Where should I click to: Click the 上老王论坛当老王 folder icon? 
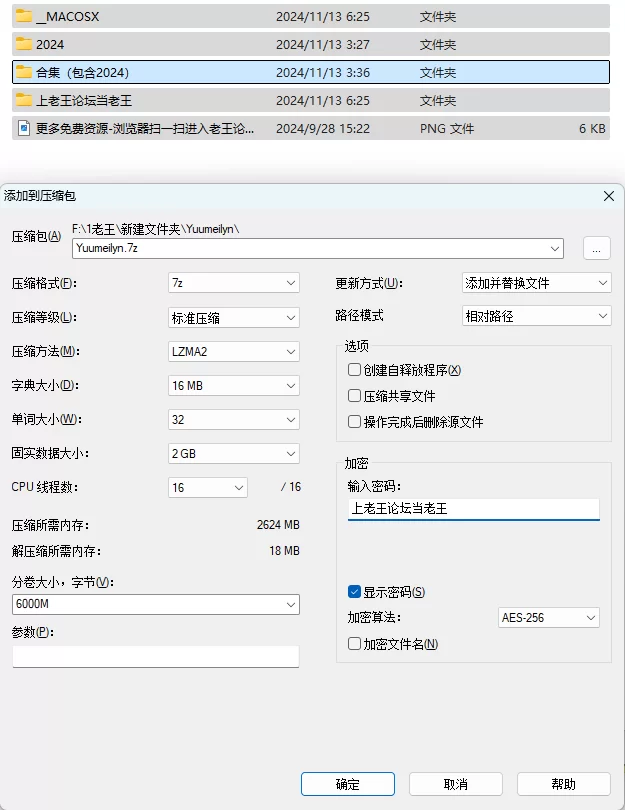(x=24, y=100)
